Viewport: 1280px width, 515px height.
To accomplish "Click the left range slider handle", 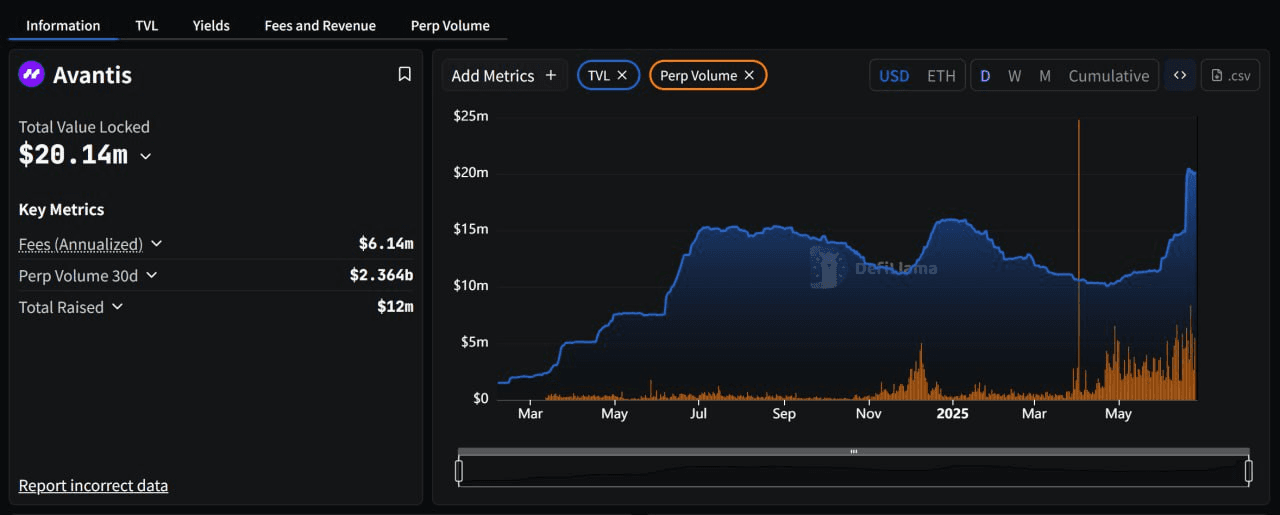I will coord(459,471).
